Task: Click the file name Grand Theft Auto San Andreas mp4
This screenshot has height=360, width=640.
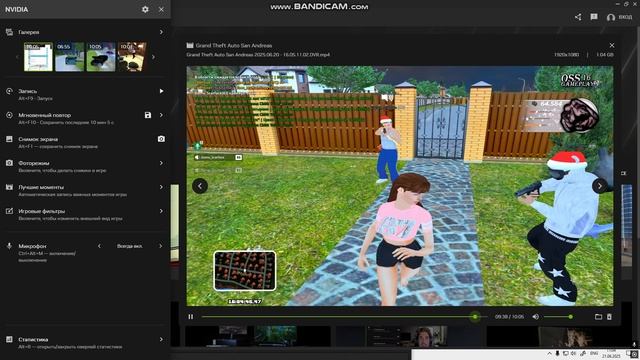Action: 258,55
